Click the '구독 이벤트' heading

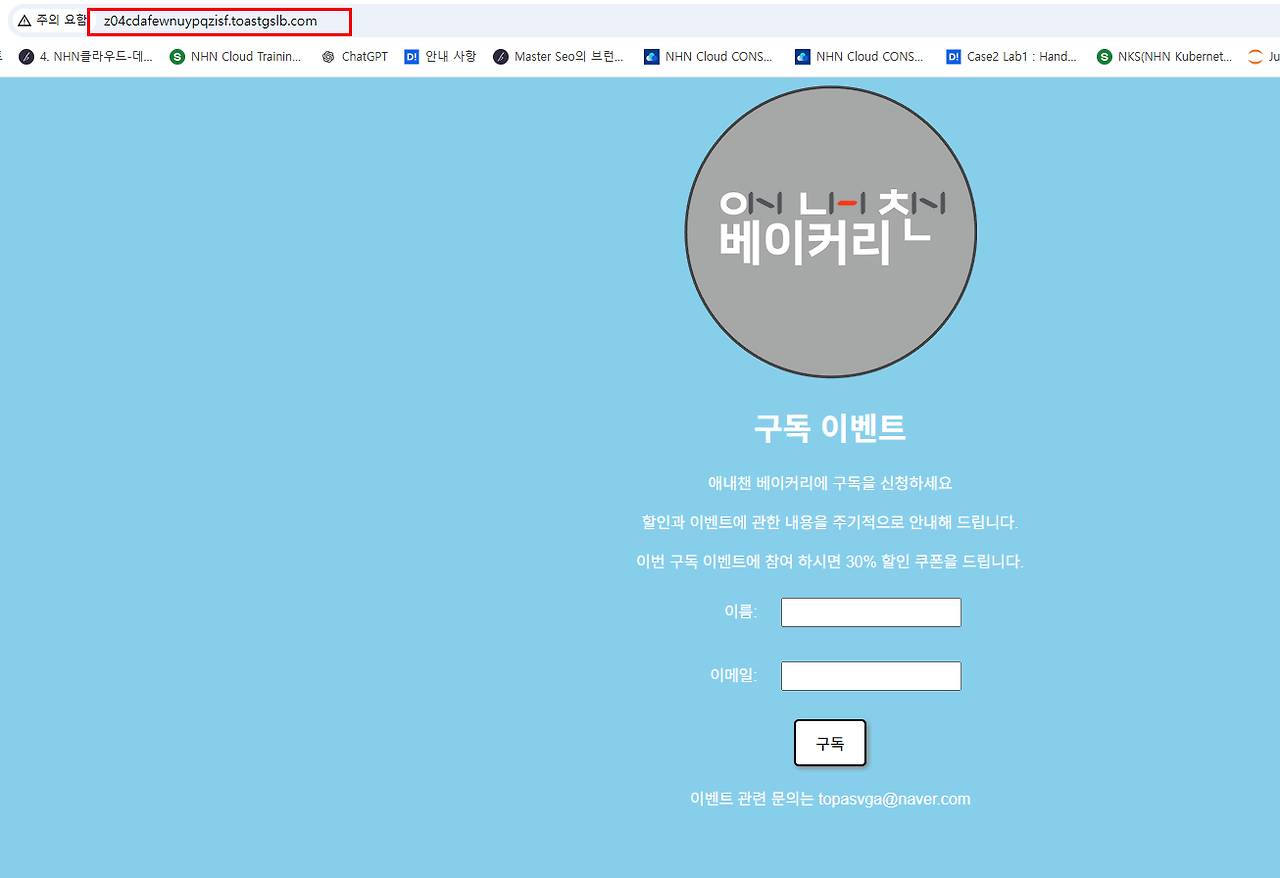(830, 428)
